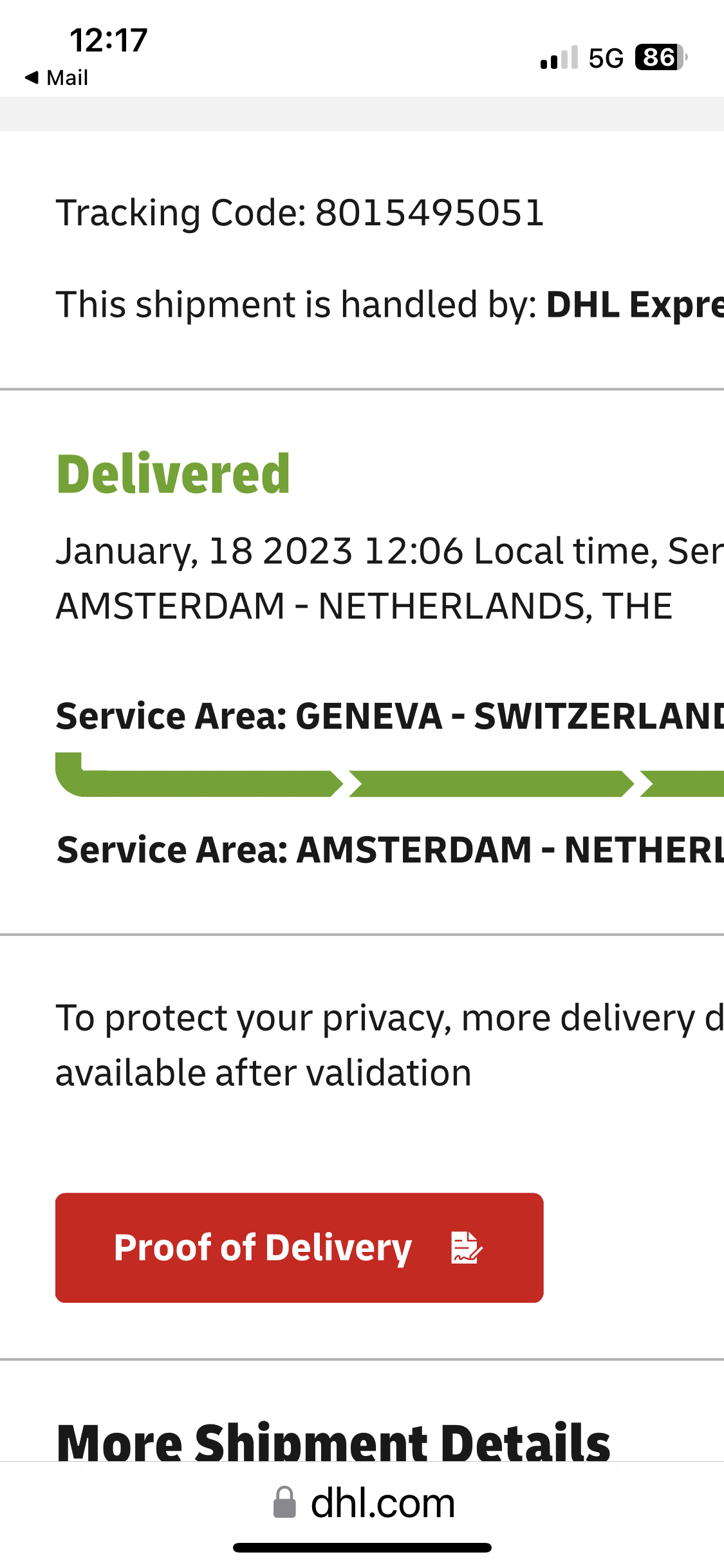
Task: Tap the home indicator bar at bottom
Action: coord(362,1547)
